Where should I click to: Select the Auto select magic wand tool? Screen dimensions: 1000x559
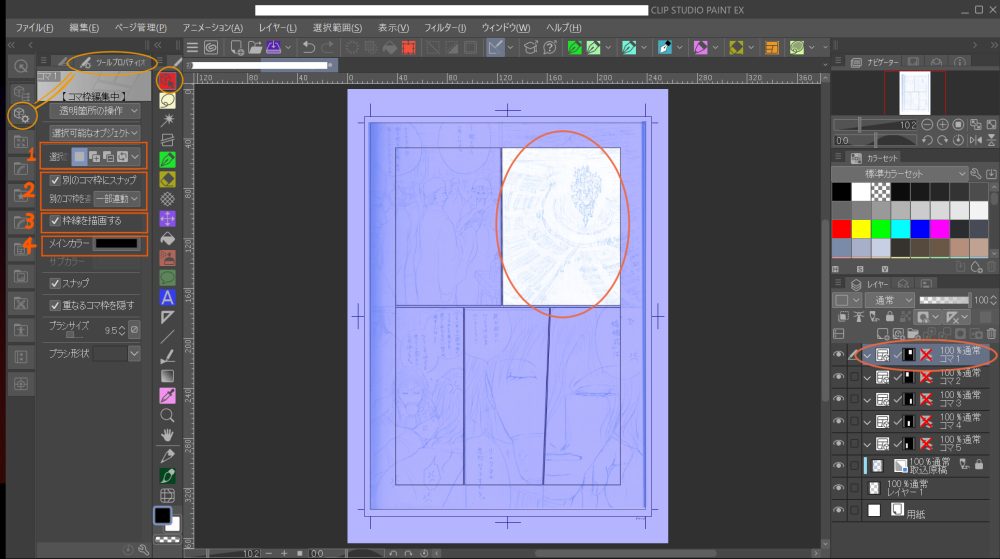[168, 120]
